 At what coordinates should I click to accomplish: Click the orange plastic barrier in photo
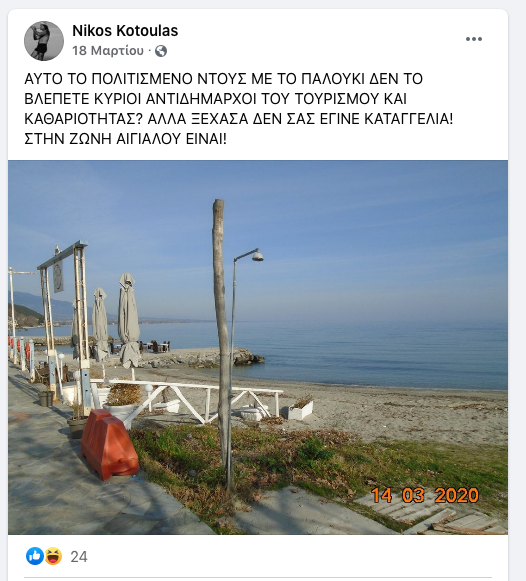pos(109,445)
